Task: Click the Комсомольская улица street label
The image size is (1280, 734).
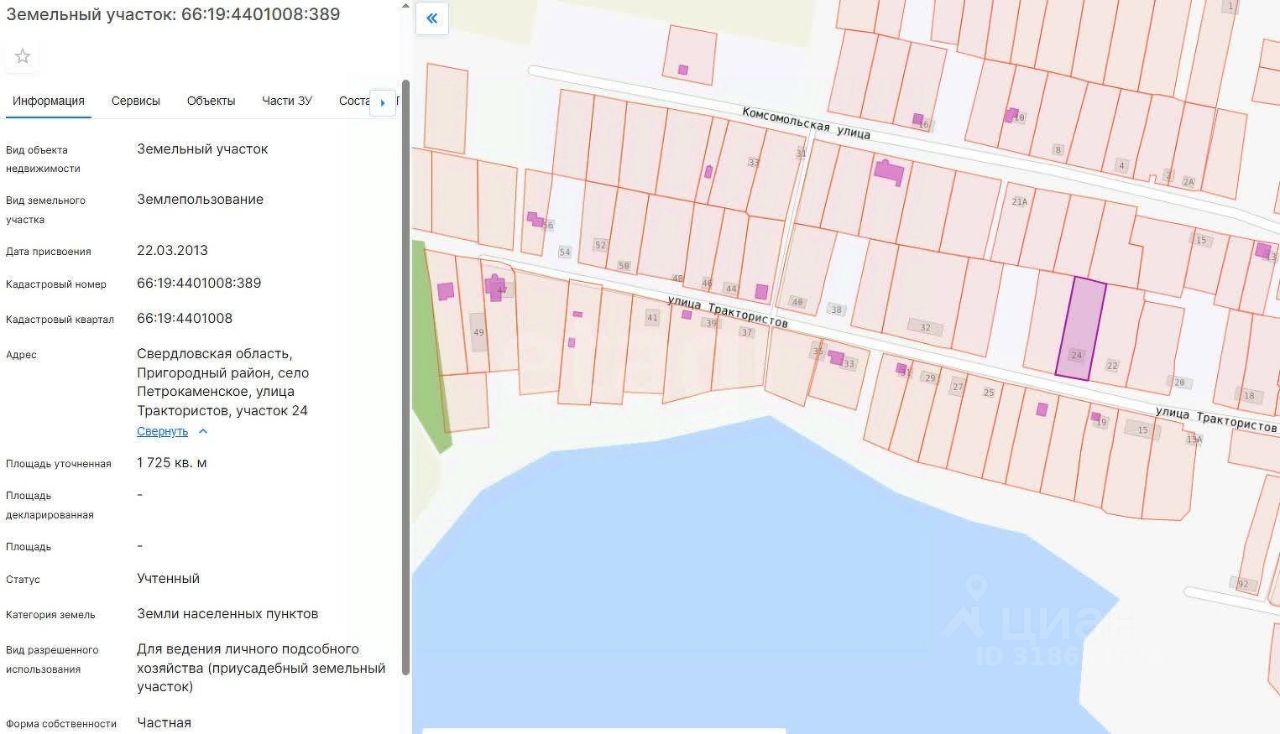Action: point(806,123)
